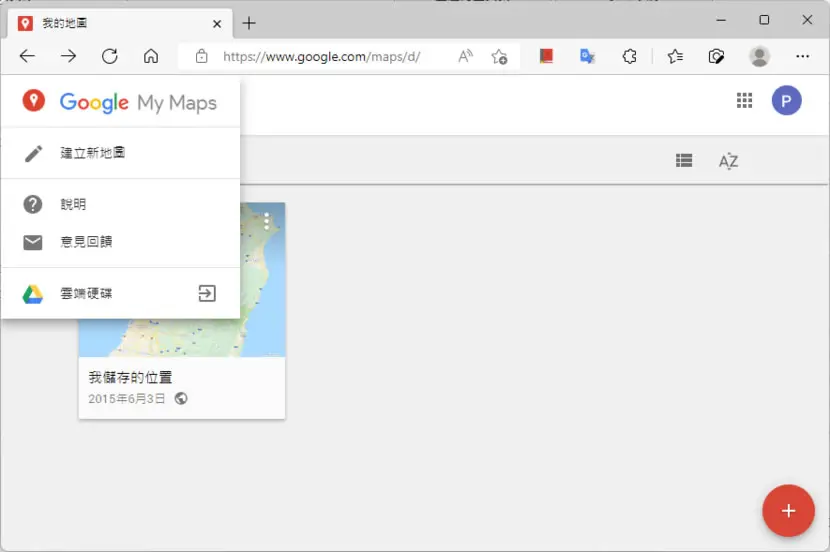The image size is (830, 552).
Task: Click the public globe icon on card
Action: (181, 399)
